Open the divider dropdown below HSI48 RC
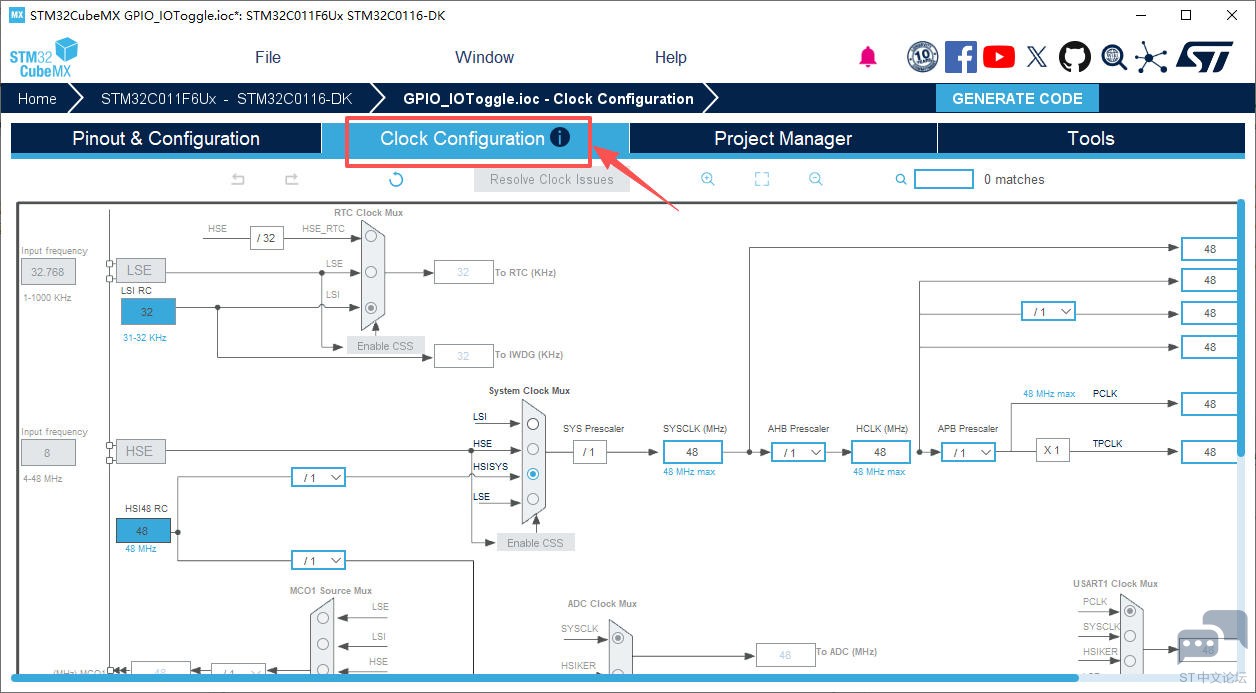Image resolution: width=1256 pixels, height=693 pixels. tap(318, 560)
